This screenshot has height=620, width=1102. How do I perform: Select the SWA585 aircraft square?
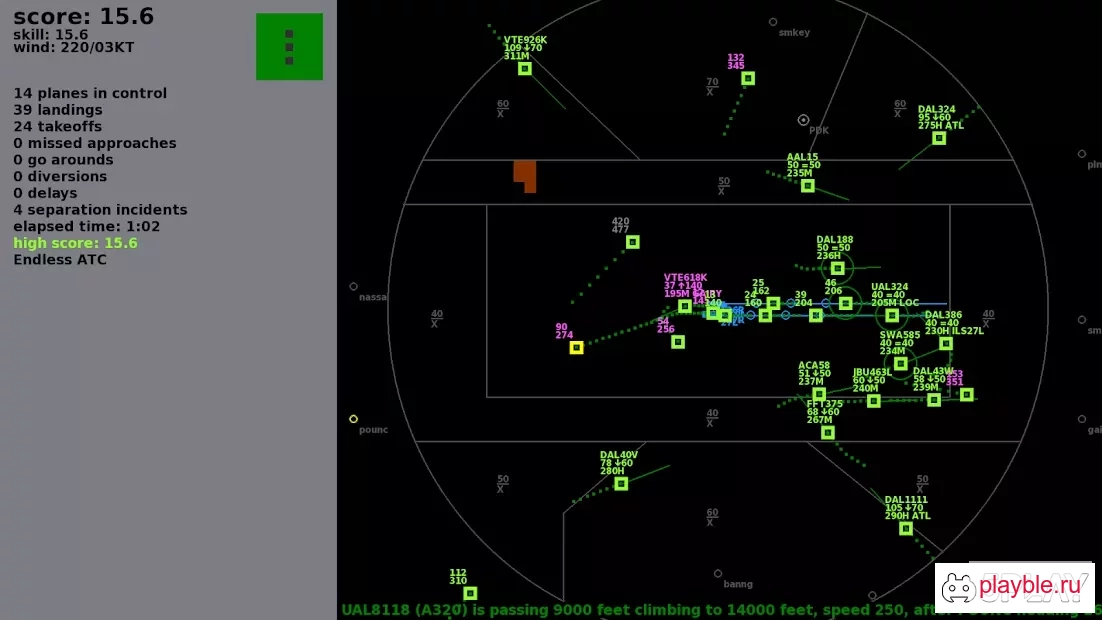pyautogui.click(x=900, y=364)
